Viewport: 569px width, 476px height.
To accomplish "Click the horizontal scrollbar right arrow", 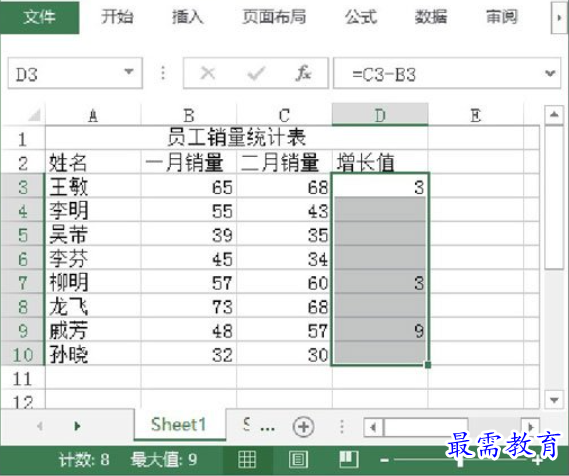I will point(530,427).
